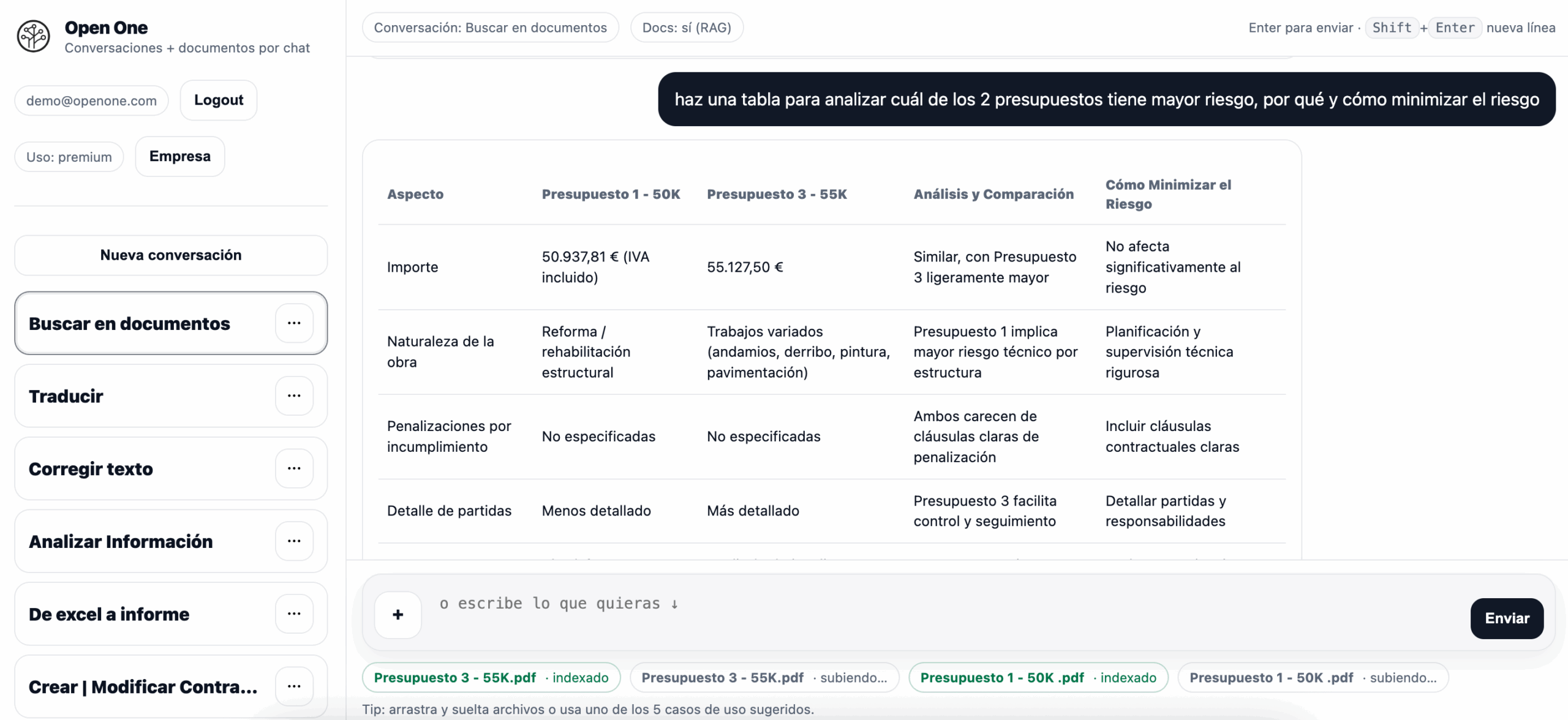Switch to the Empresa tab
This screenshot has height=720, width=1568.
tap(179, 156)
